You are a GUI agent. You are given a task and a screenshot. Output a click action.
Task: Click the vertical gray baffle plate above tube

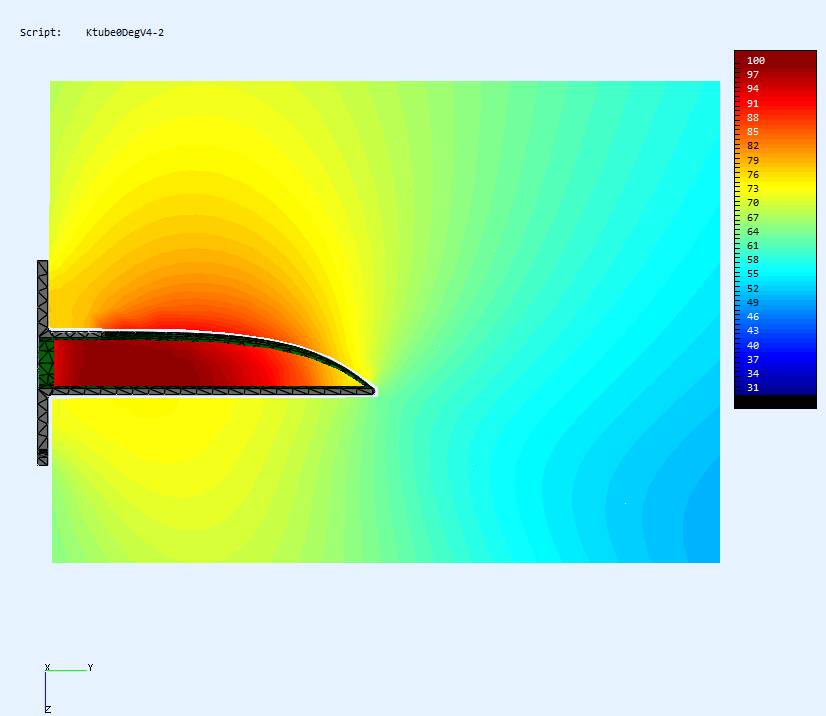[43, 296]
